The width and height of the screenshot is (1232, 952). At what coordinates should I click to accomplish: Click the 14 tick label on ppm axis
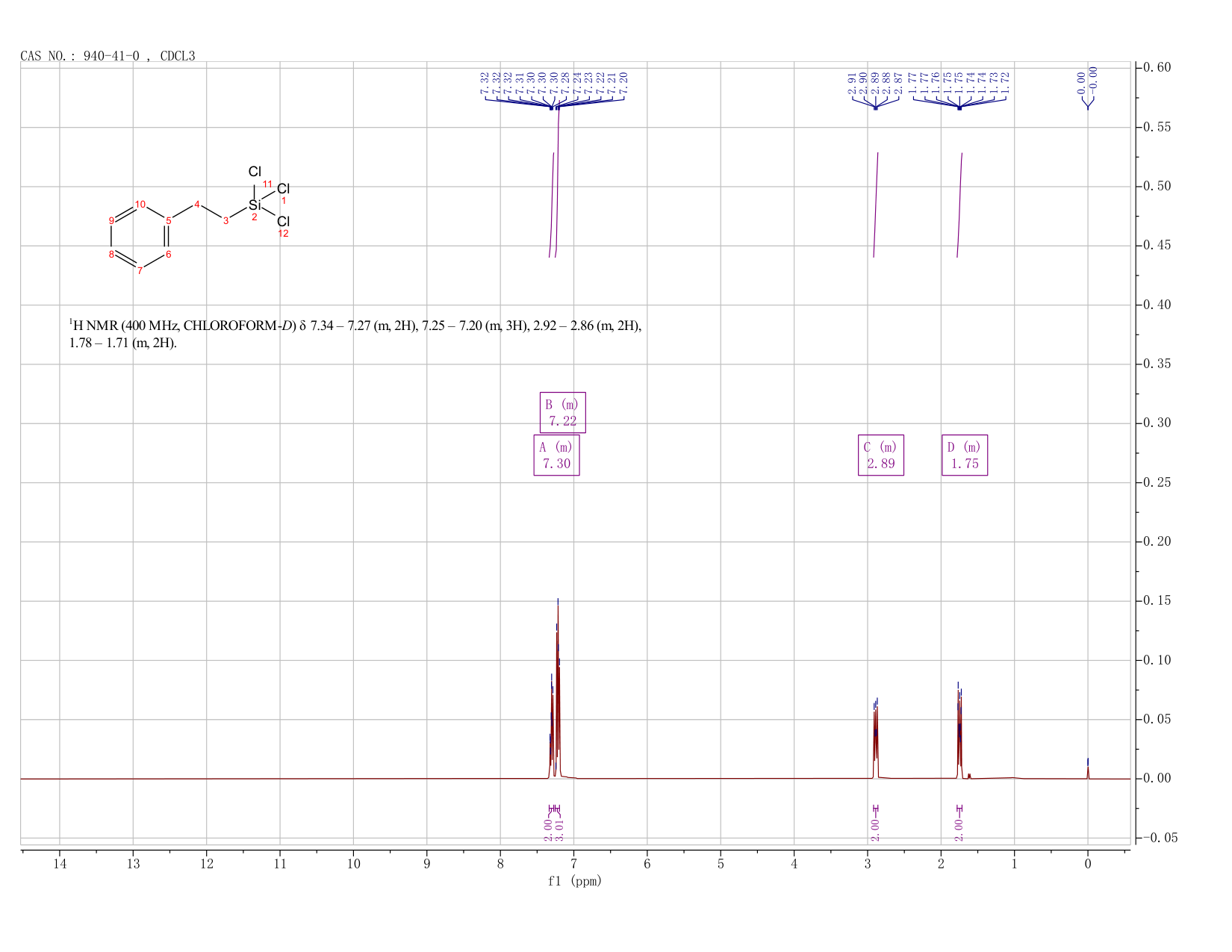(x=60, y=864)
